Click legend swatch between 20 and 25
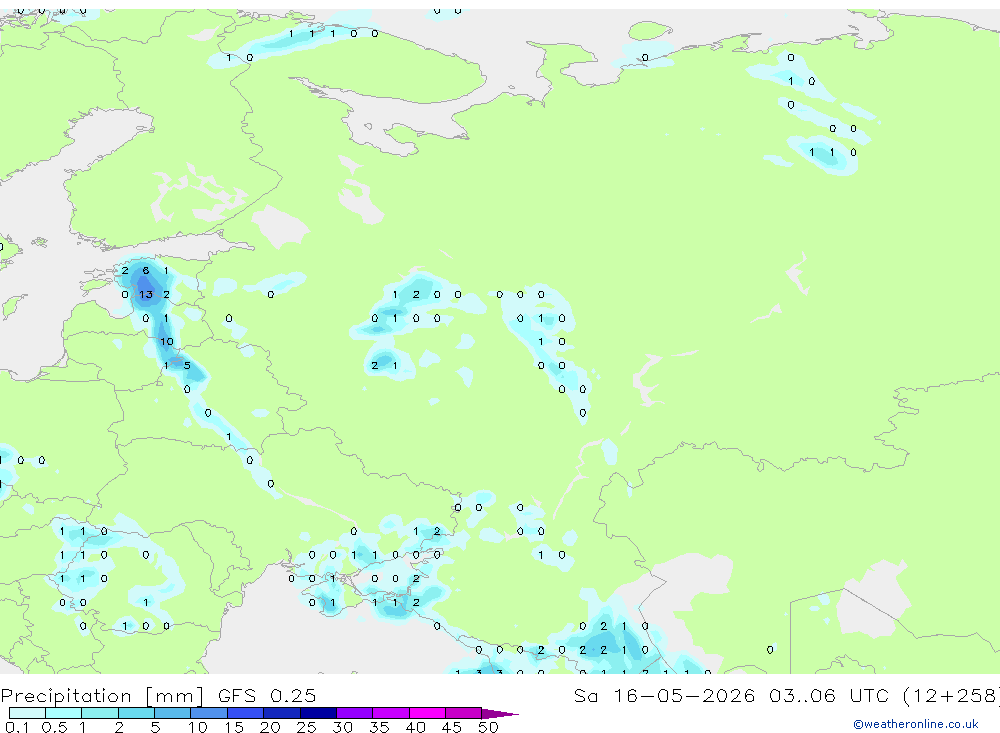This screenshot has height=733, width=1000. pyautogui.click(x=282, y=713)
